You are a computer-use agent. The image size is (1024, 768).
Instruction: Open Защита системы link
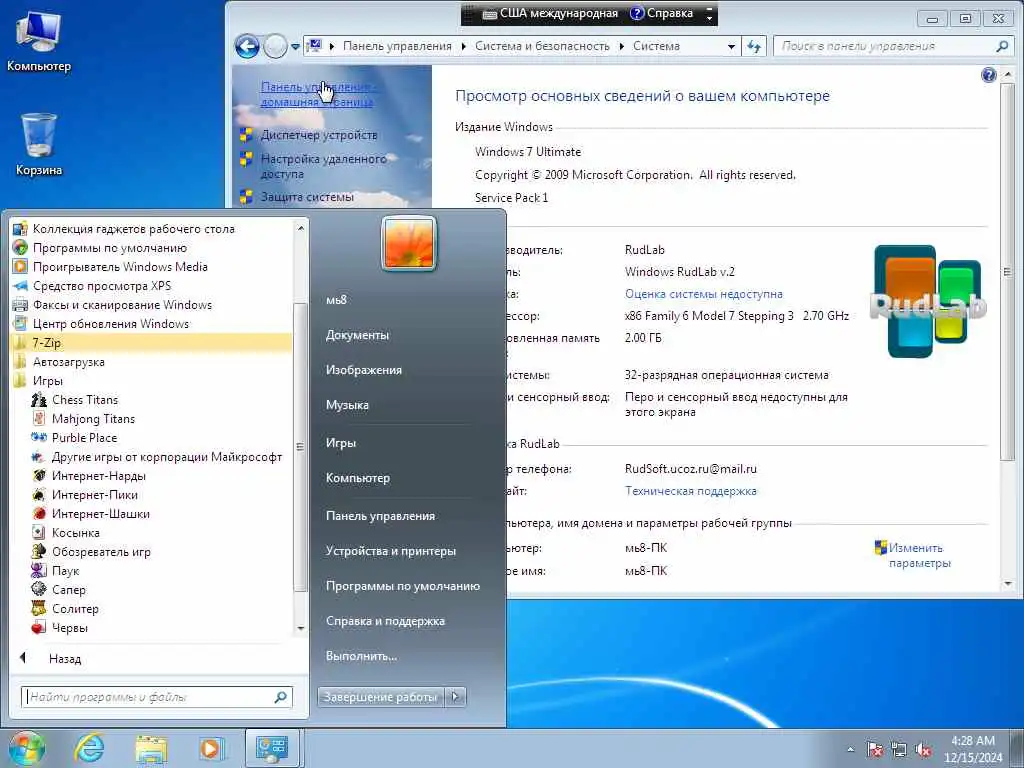pyautogui.click(x=307, y=197)
